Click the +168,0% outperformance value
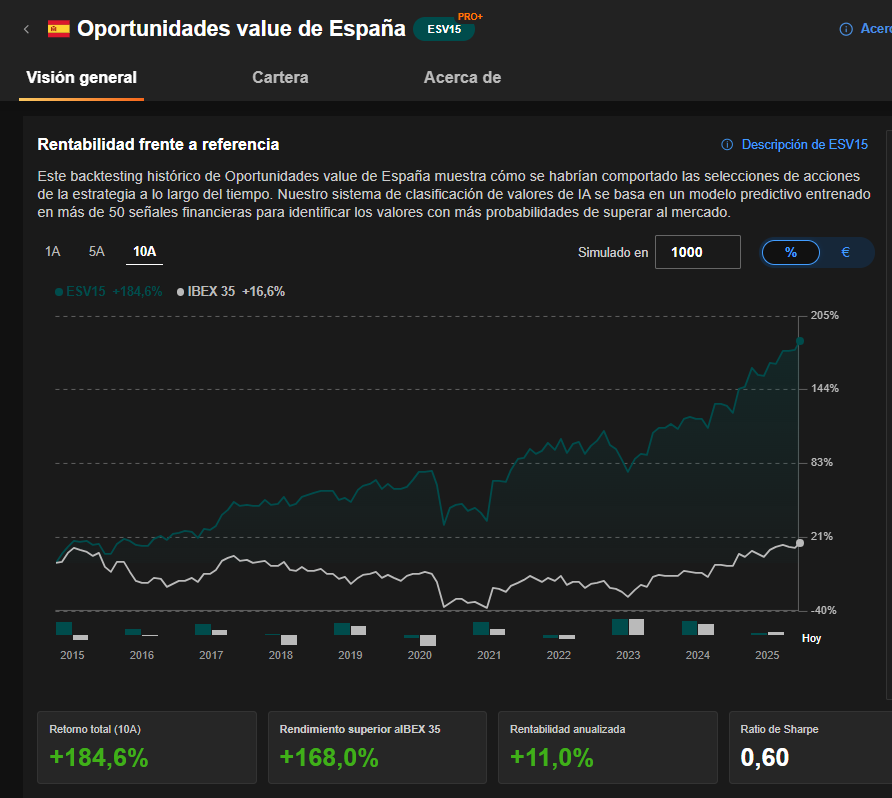 [x=329, y=758]
